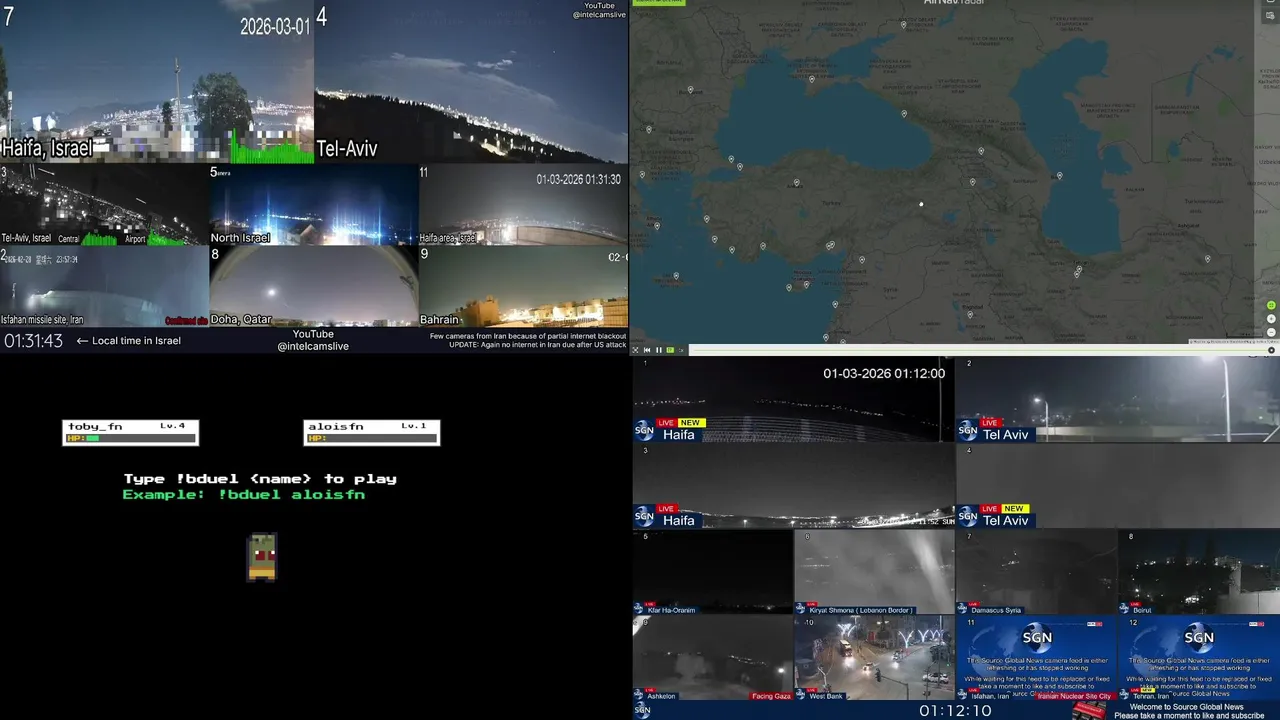Select North Israel camera 5 feed
The image size is (1280, 720).
(314, 205)
